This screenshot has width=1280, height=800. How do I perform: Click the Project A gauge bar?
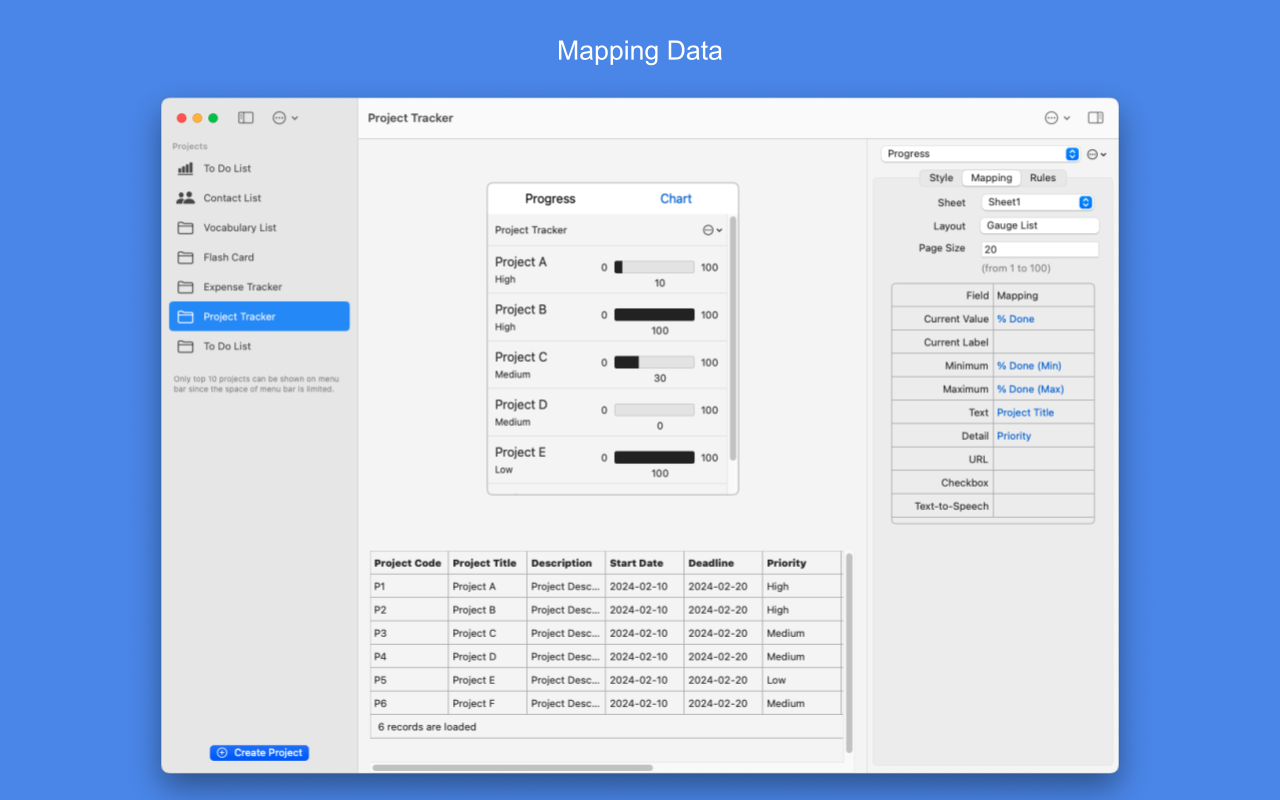click(654, 267)
